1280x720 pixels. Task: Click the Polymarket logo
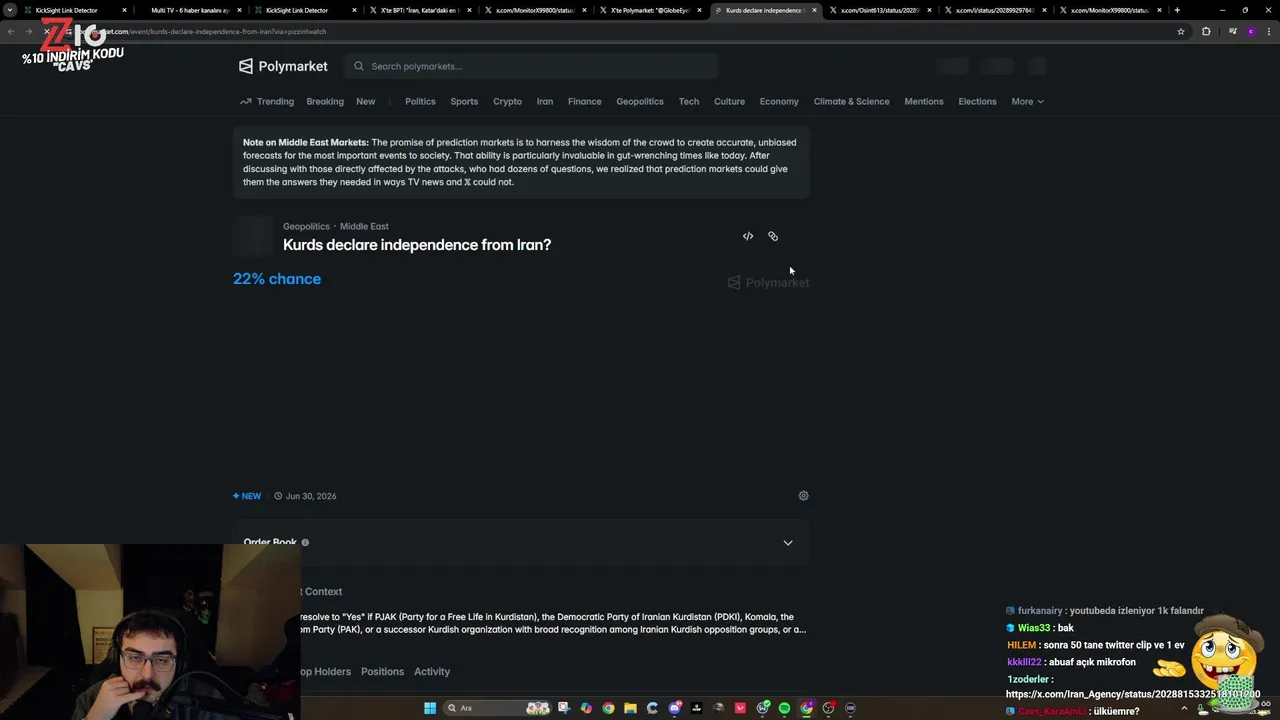click(283, 66)
